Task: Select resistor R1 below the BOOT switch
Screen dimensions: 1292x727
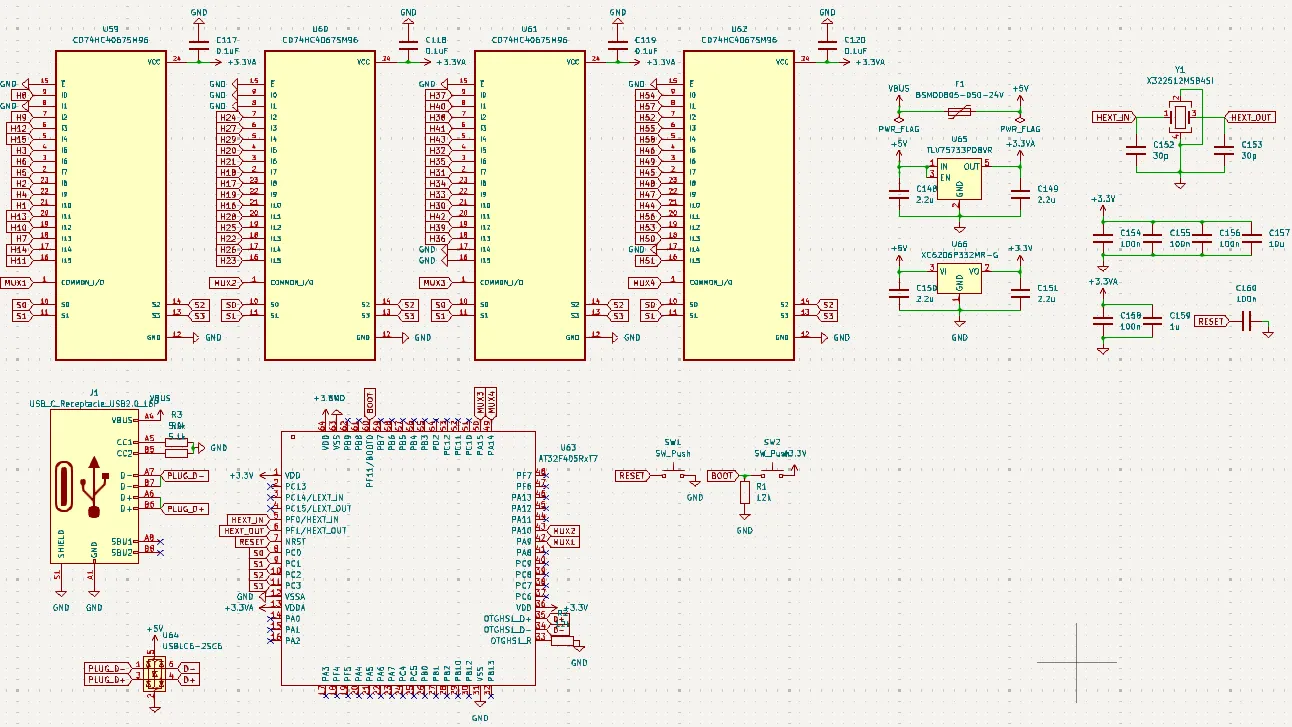Action: [x=744, y=492]
